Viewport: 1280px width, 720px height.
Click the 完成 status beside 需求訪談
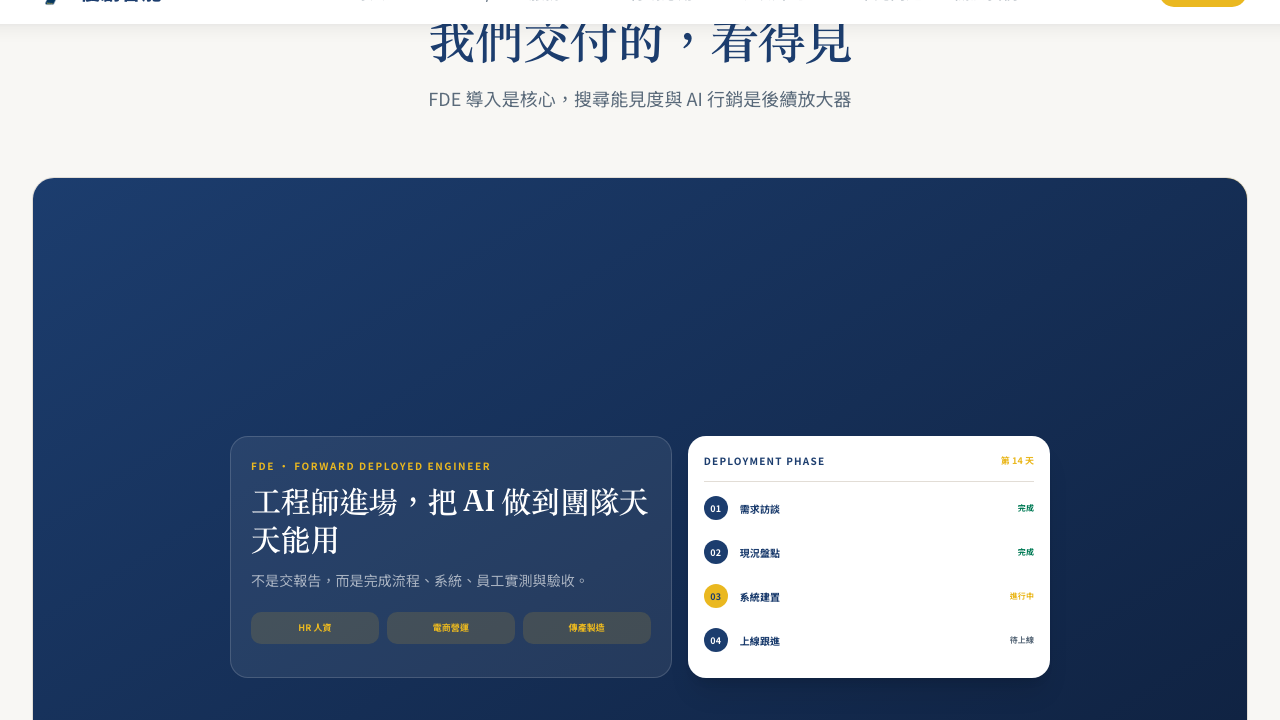(1026, 508)
